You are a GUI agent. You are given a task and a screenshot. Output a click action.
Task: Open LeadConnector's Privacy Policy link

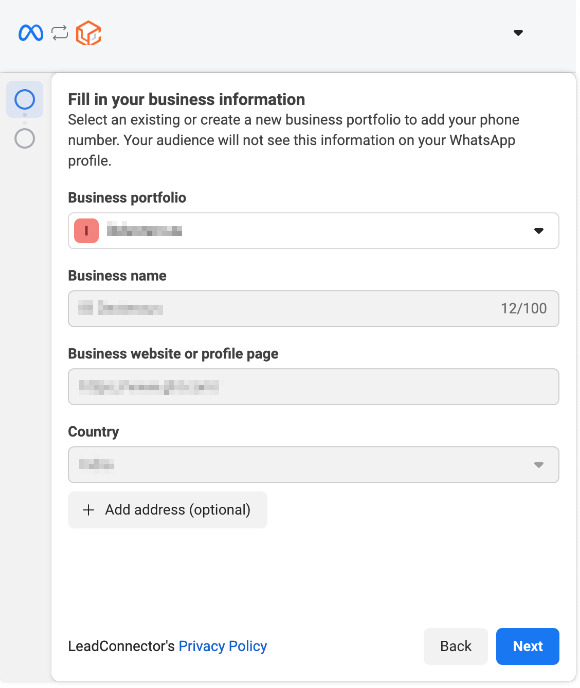tap(223, 646)
